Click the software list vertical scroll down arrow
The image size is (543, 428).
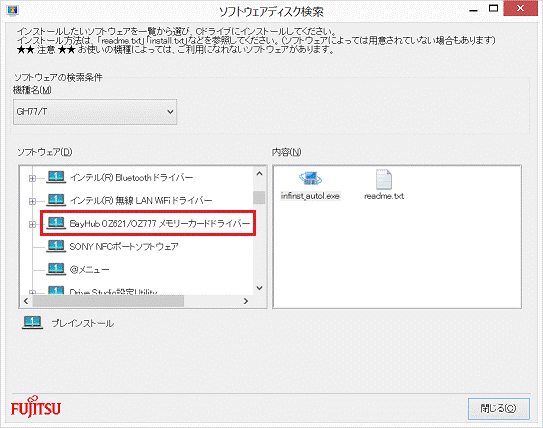pyautogui.click(x=259, y=288)
